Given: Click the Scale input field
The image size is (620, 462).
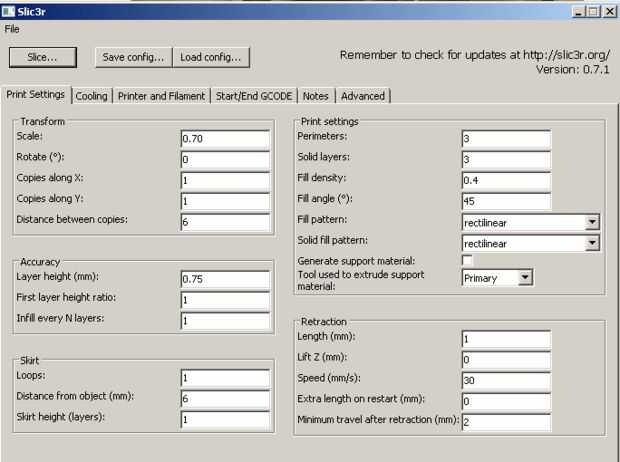Looking at the screenshot, I should point(225,139).
